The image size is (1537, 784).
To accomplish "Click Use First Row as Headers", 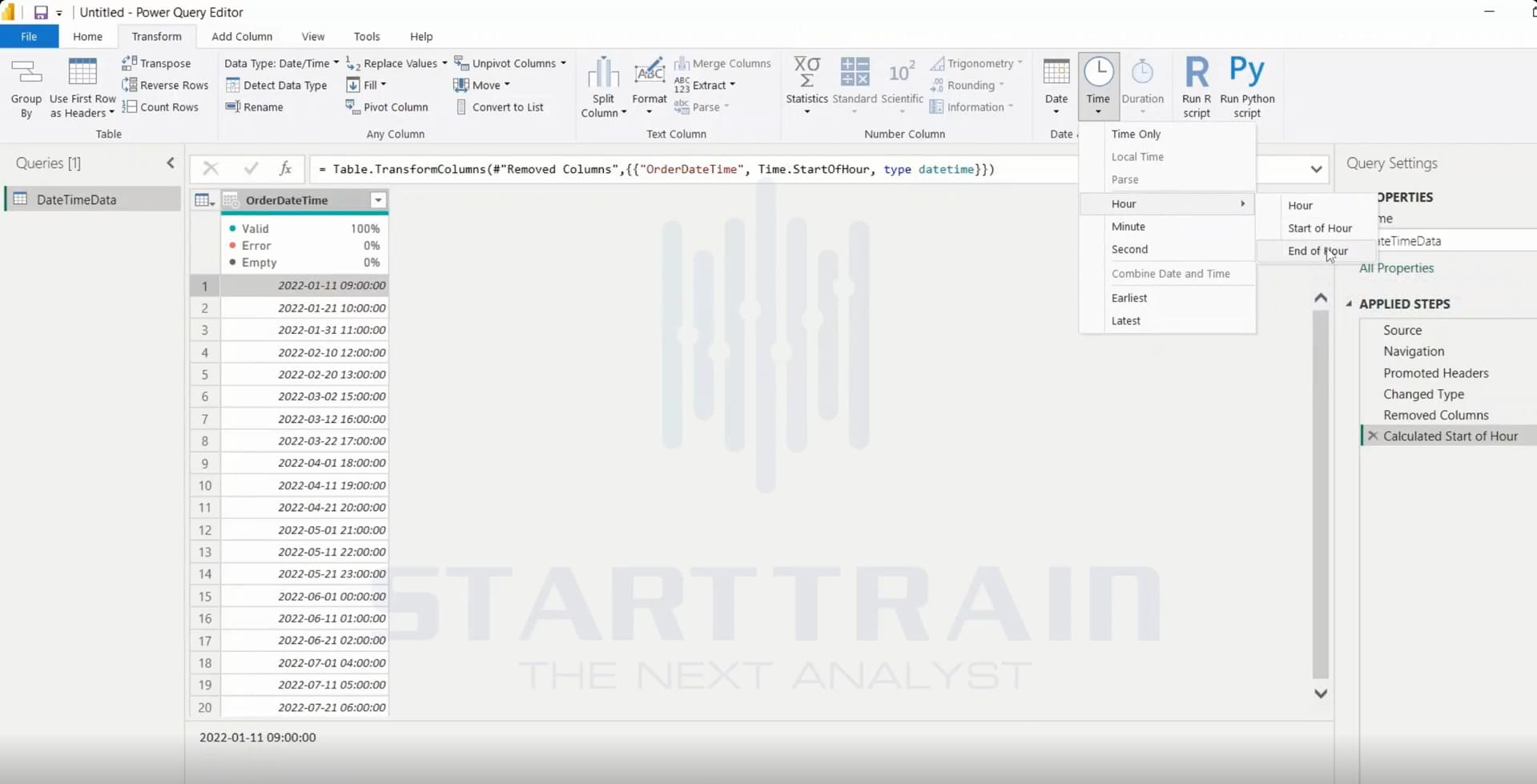I will [x=82, y=88].
